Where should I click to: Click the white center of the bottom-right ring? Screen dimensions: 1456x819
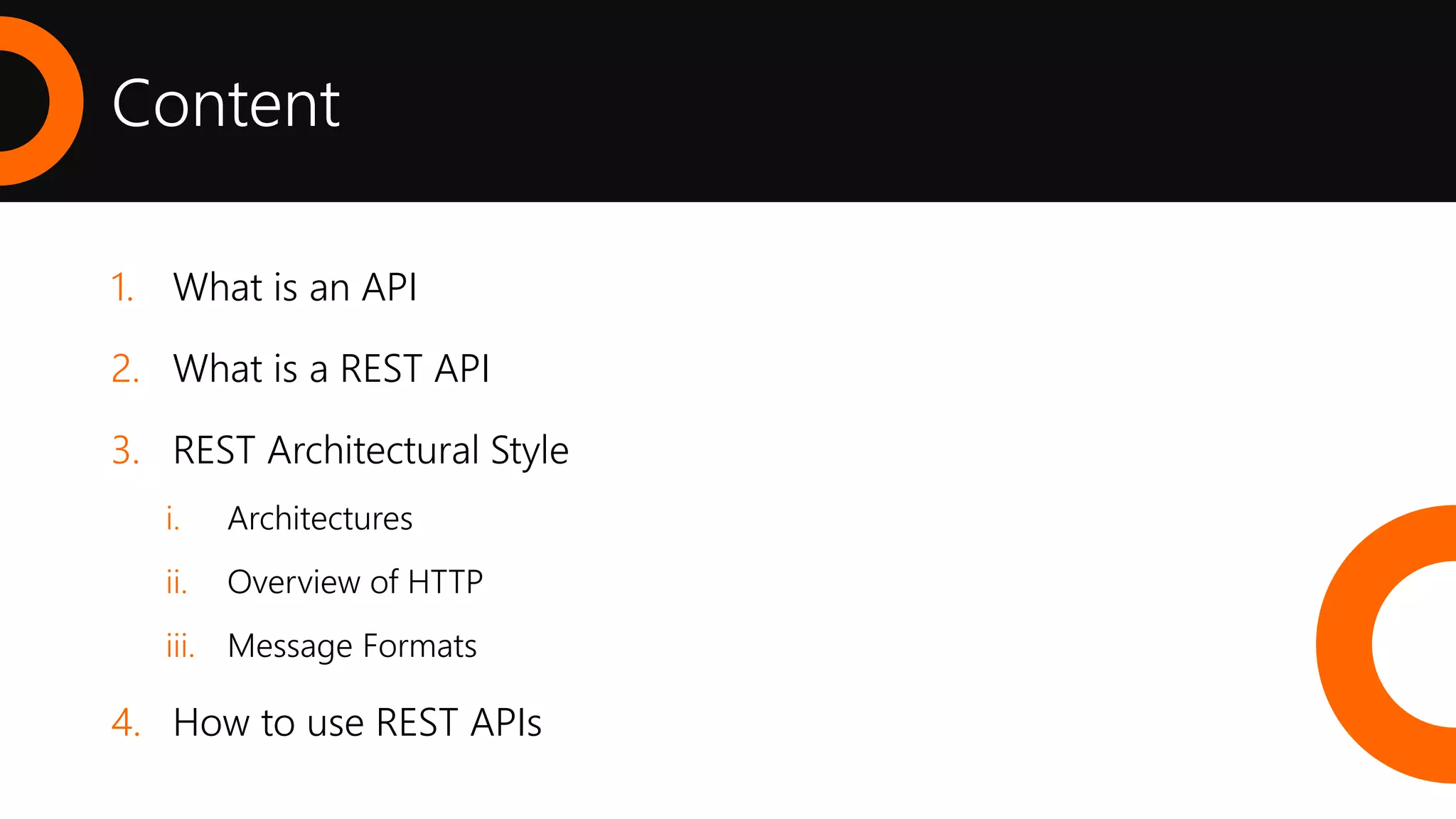1418,644
